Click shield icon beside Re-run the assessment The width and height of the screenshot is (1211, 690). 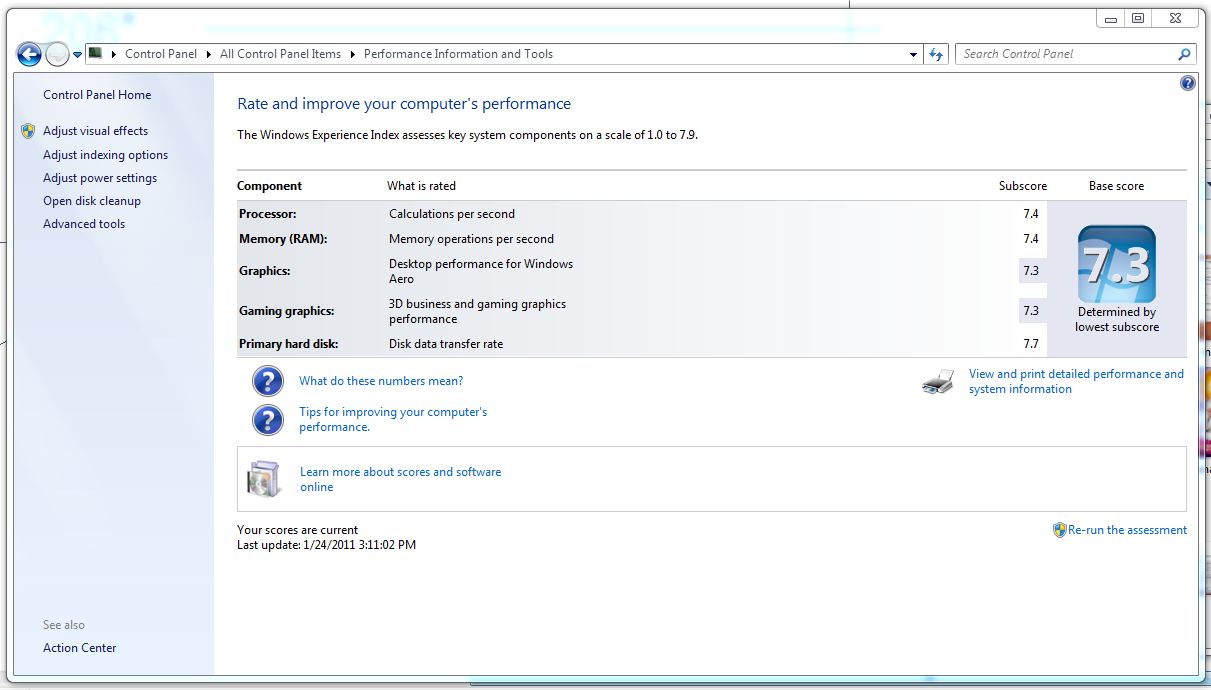click(1060, 530)
